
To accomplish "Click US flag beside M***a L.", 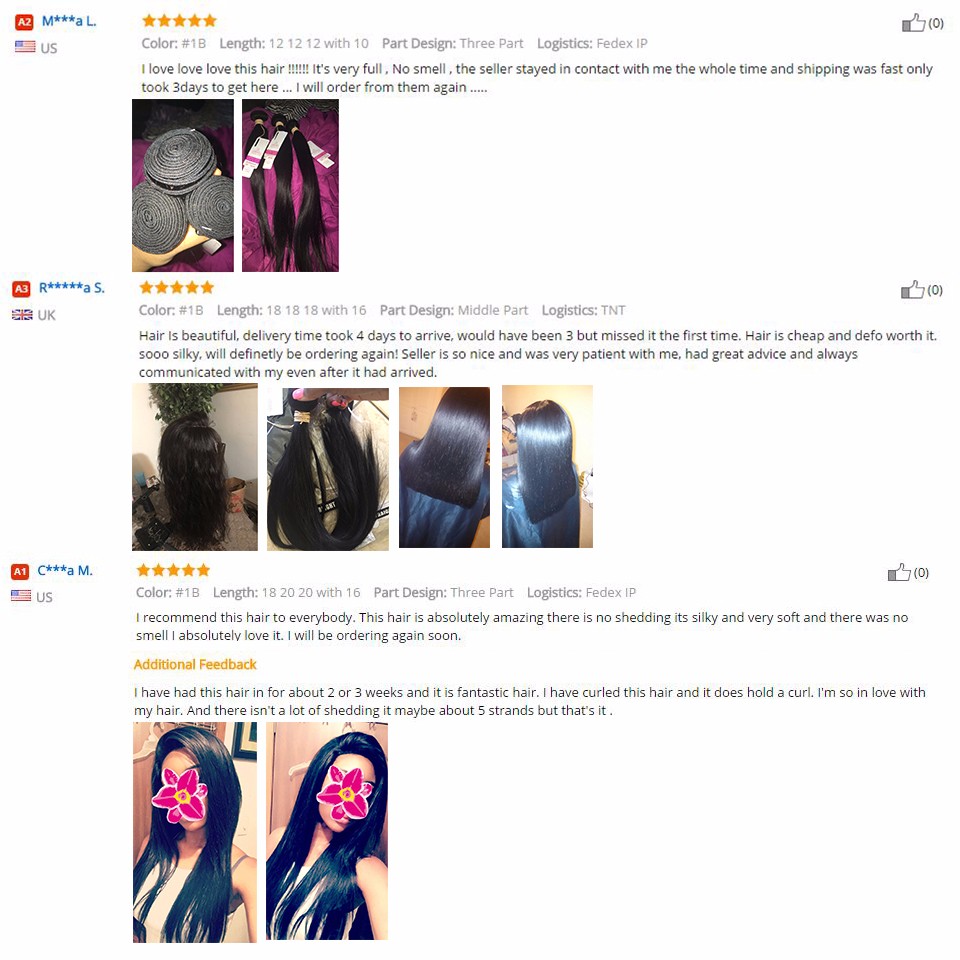I will 25,47.
